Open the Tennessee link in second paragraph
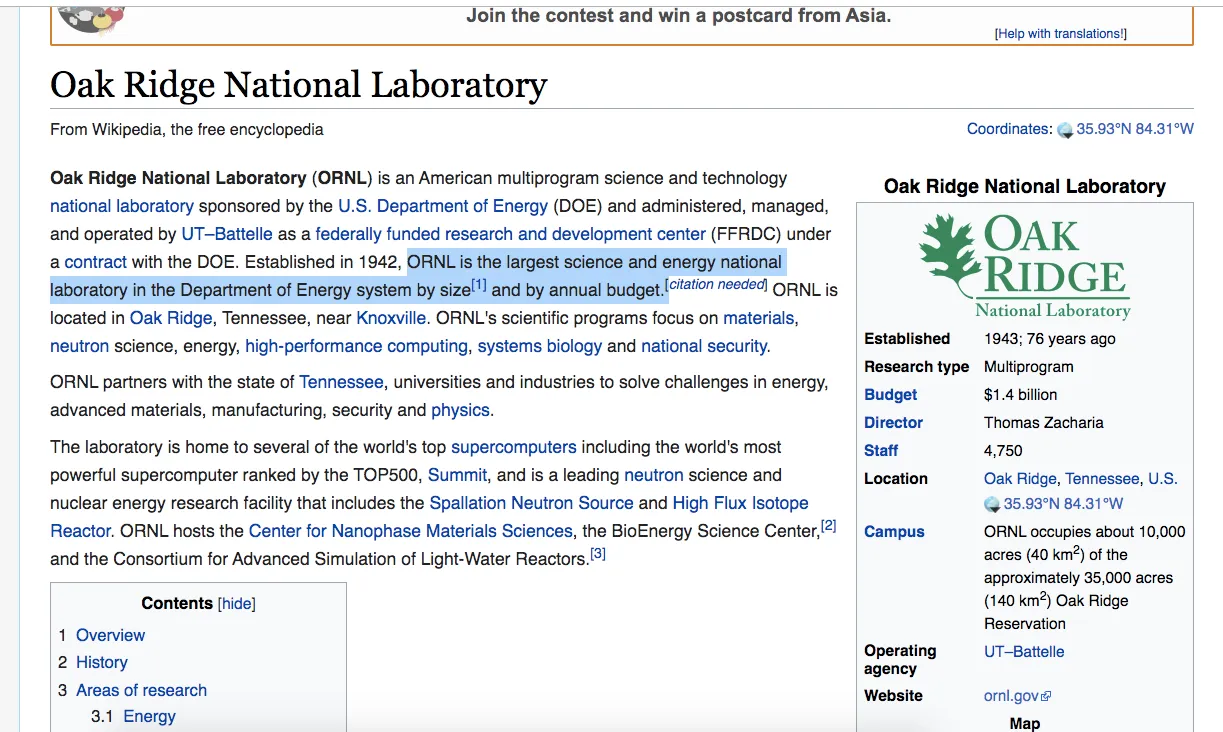This screenshot has height=732, width=1223. (341, 382)
